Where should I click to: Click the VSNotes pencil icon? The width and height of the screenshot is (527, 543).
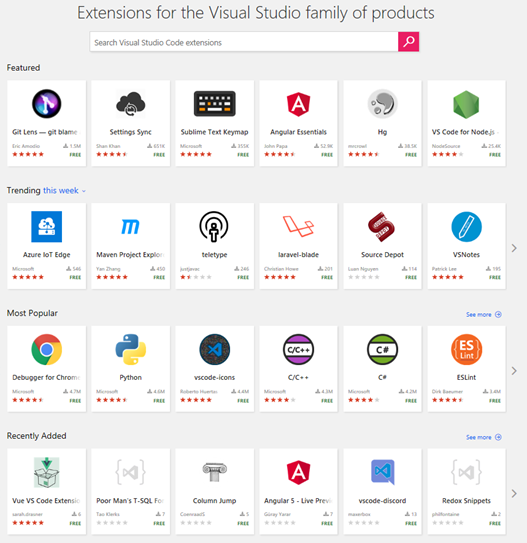[x=466, y=226]
